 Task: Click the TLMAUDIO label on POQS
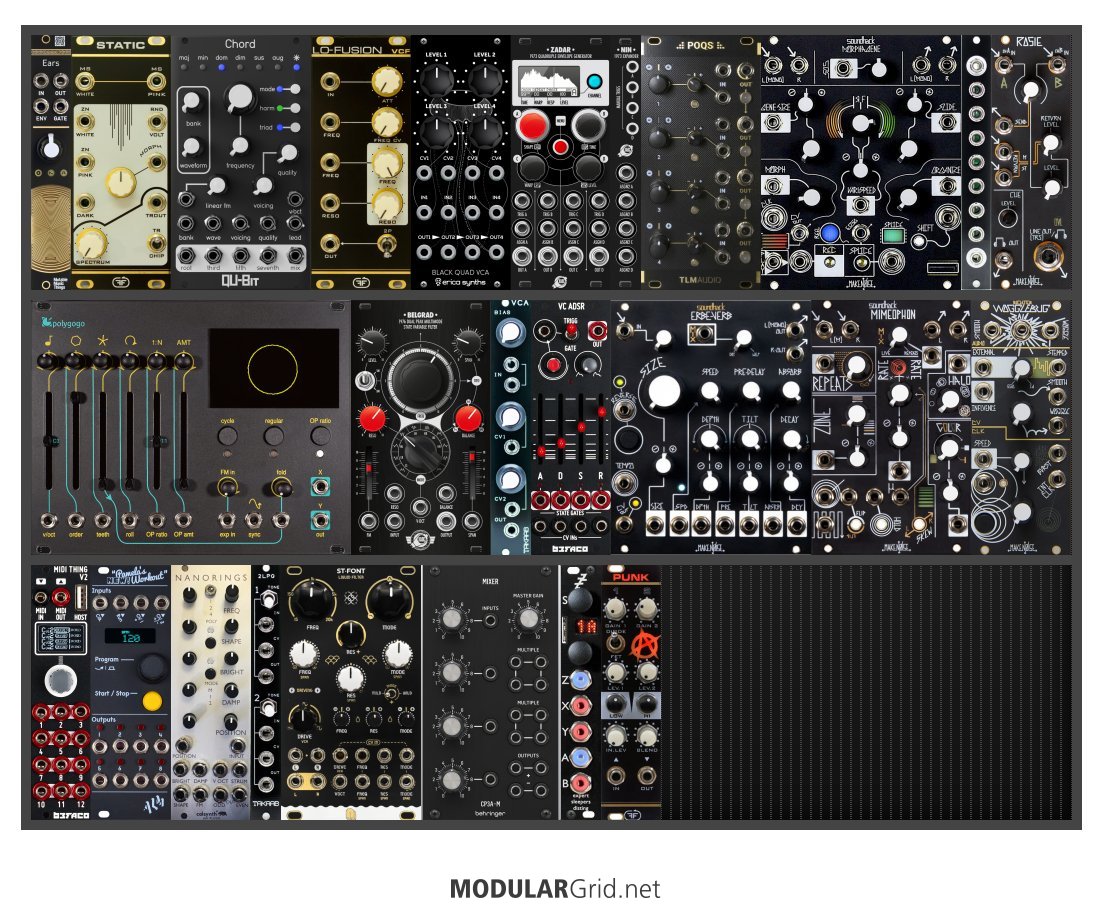pos(699,279)
